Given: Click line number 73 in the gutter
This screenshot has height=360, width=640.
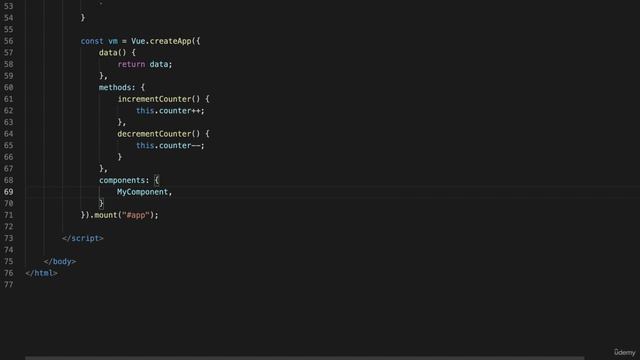Looking at the screenshot, I should click(9, 238).
